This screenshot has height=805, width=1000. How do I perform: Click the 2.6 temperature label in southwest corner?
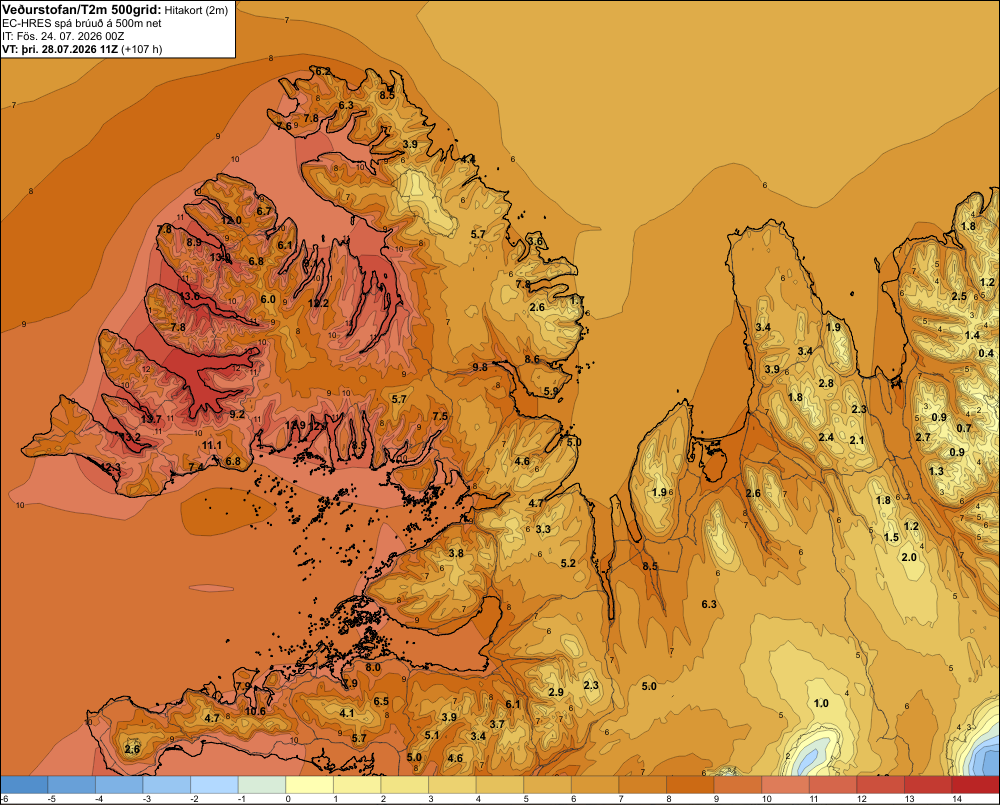point(132,749)
